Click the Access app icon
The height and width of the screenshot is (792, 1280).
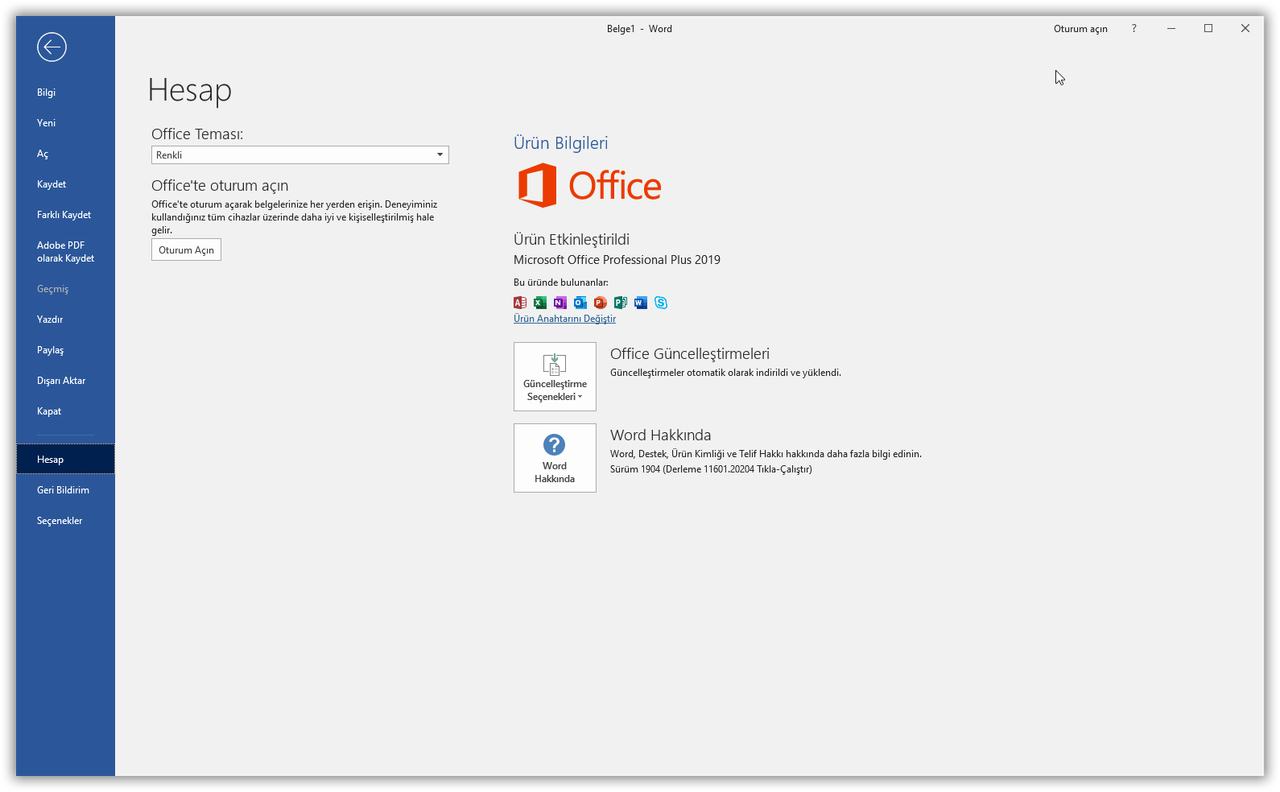520,303
